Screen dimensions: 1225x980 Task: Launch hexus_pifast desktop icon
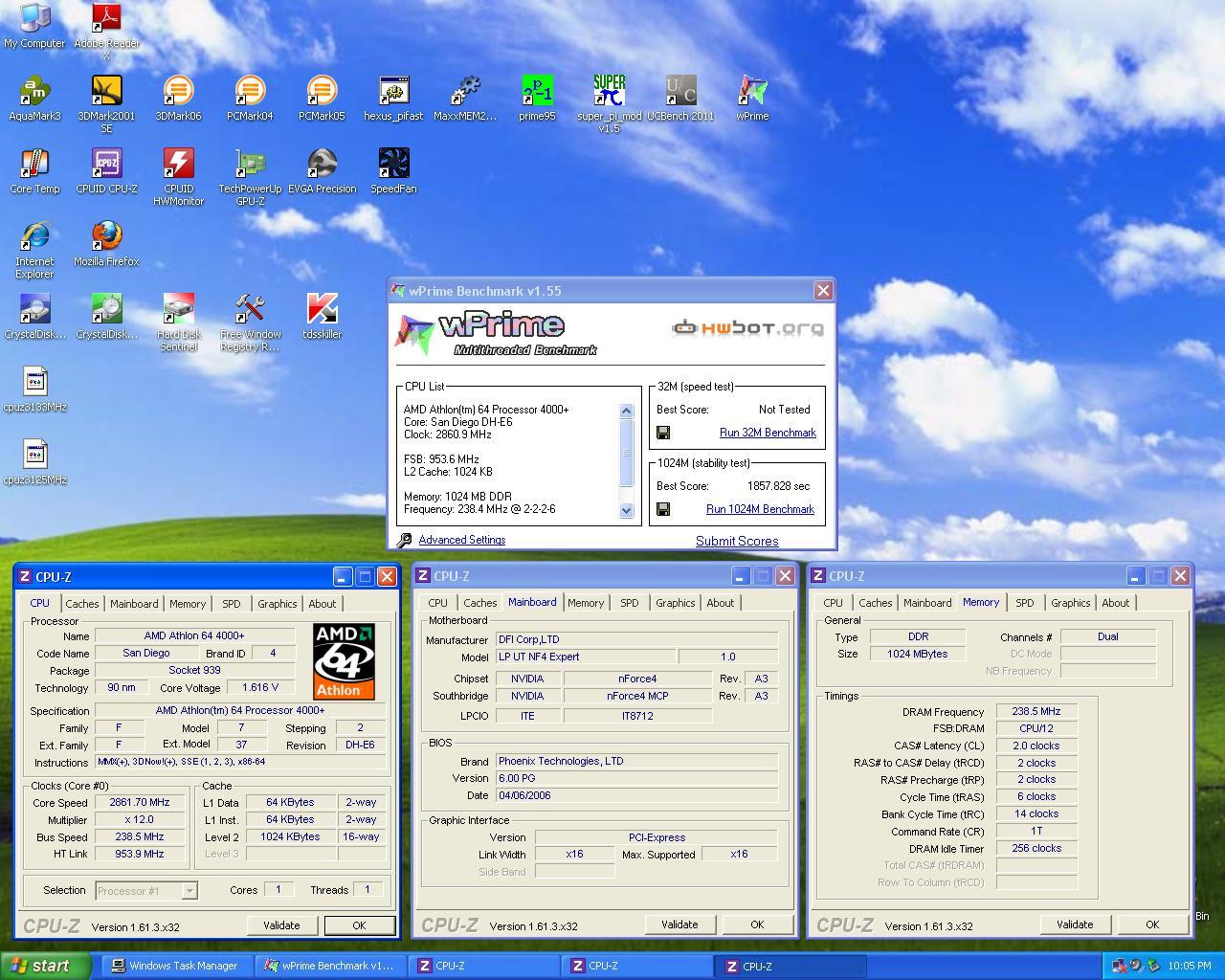point(393,97)
